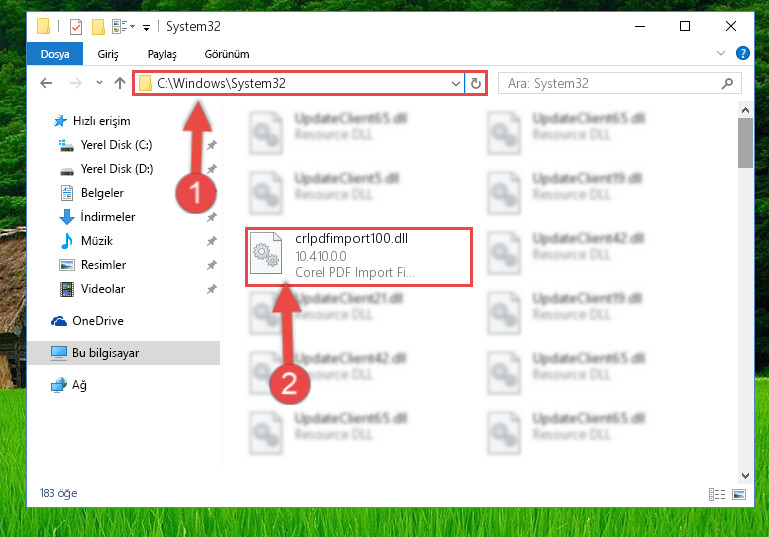Image resolution: width=769 pixels, height=537 pixels.
Task: Click the pin icon beside Resimler
Action: pyautogui.click(x=211, y=265)
